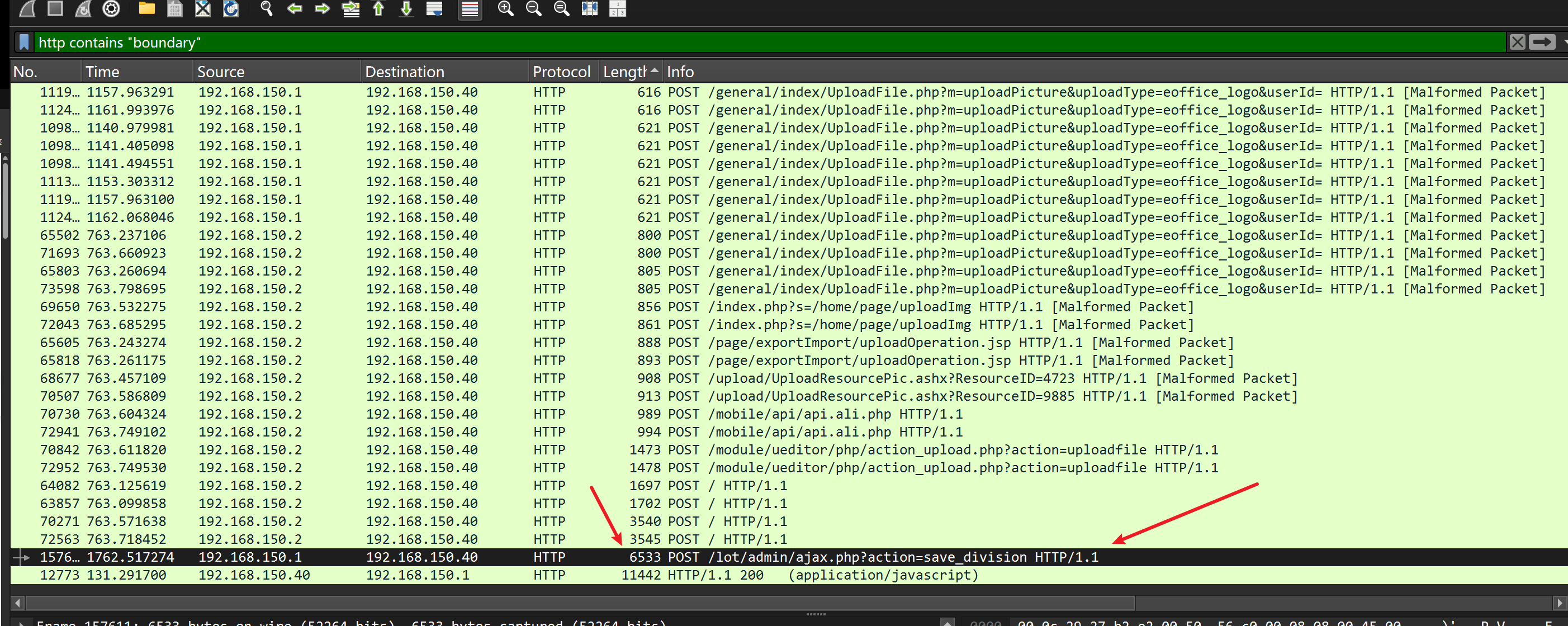
Task: Click the Info column header
Action: pos(680,72)
